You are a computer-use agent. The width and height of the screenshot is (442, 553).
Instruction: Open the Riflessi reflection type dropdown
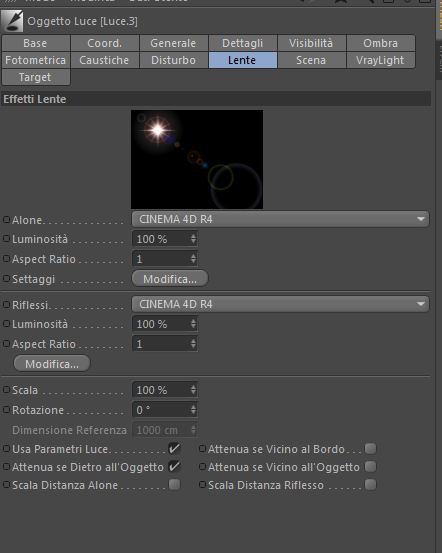280,304
